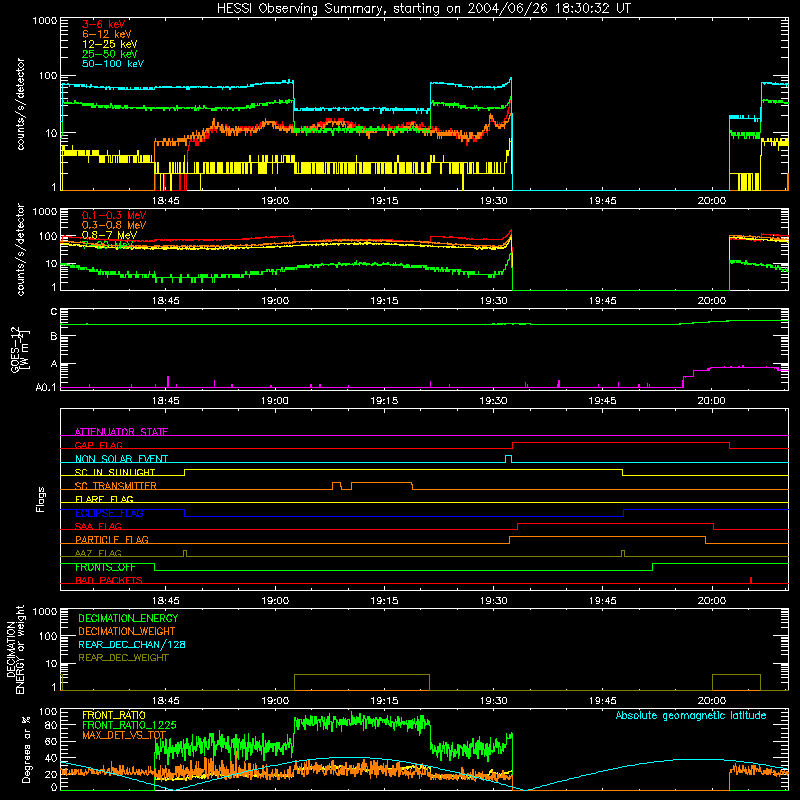Viewport: 800px width, 800px height.
Task: Click the red BAD_PACKETS spike marker
Action: pos(751,580)
